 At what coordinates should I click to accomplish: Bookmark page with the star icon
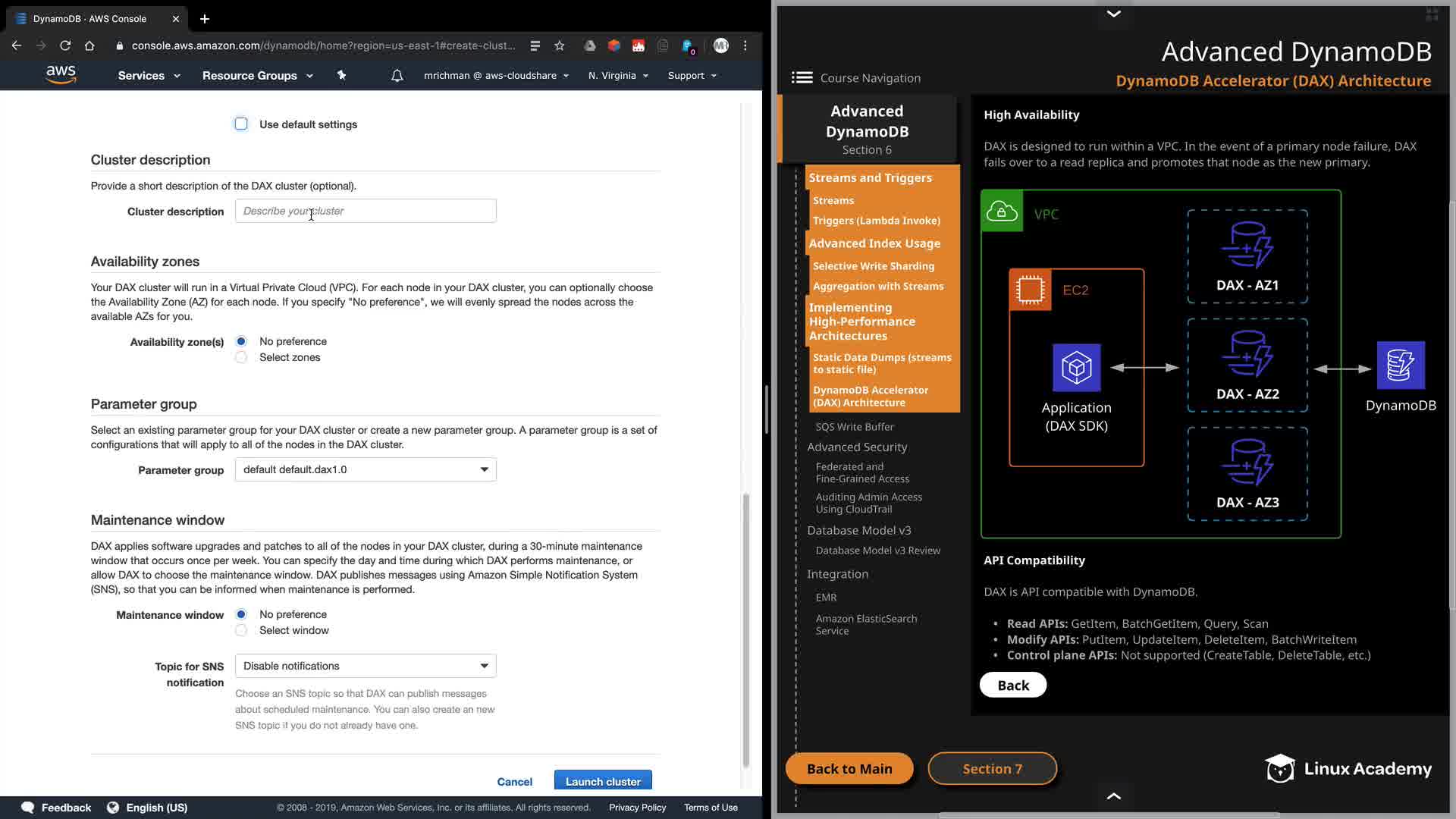click(560, 45)
